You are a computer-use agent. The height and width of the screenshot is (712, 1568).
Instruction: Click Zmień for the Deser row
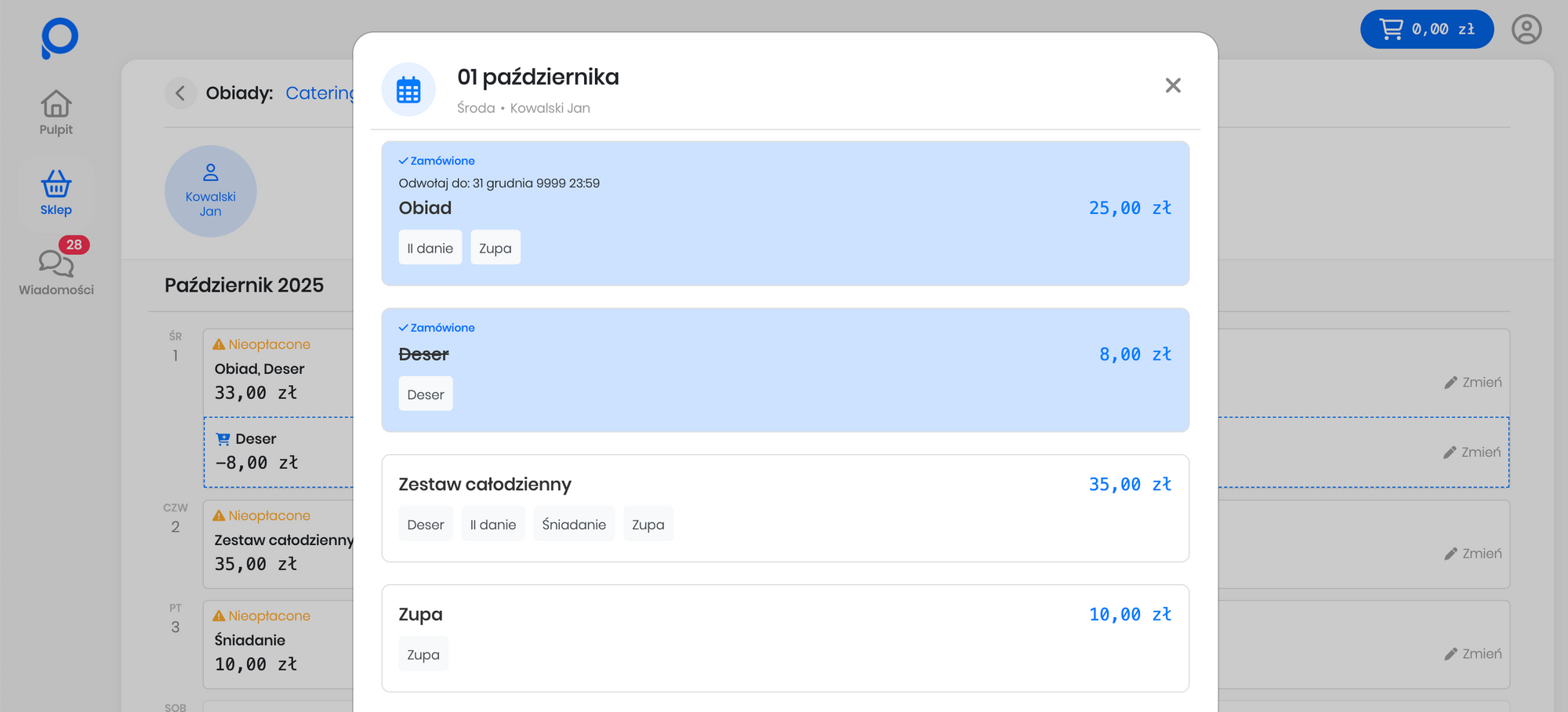(1472, 452)
